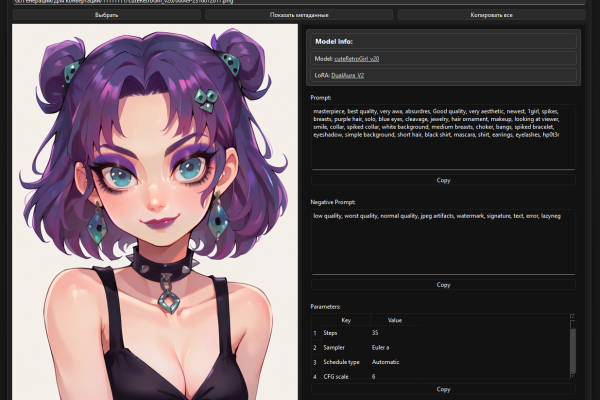Copy the parameters table
This screenshot has width=600, height=400.
pyautogui.click(x=443, y=389)
